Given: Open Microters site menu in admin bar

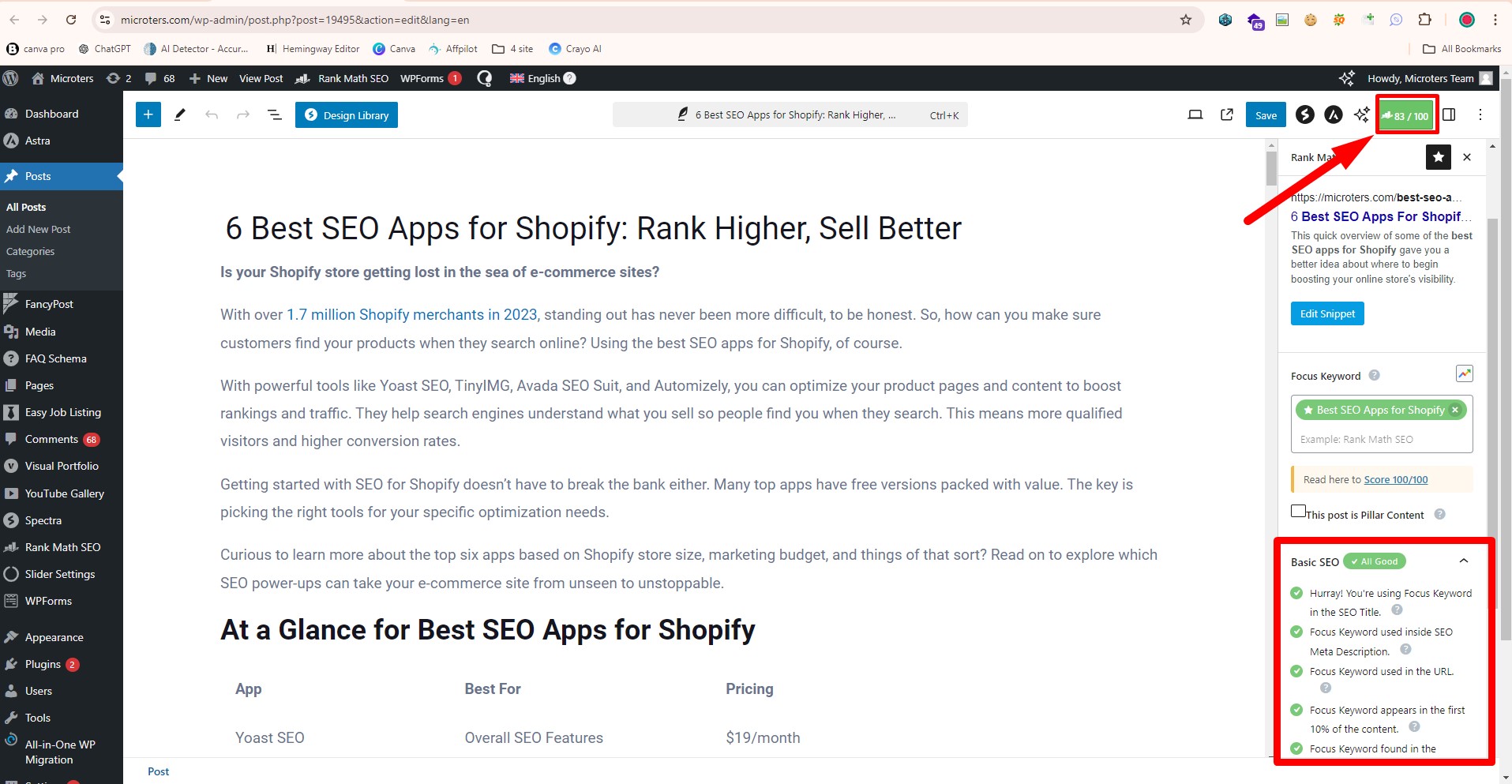Looking at the screenshot, I should click(x=62, y=78).
